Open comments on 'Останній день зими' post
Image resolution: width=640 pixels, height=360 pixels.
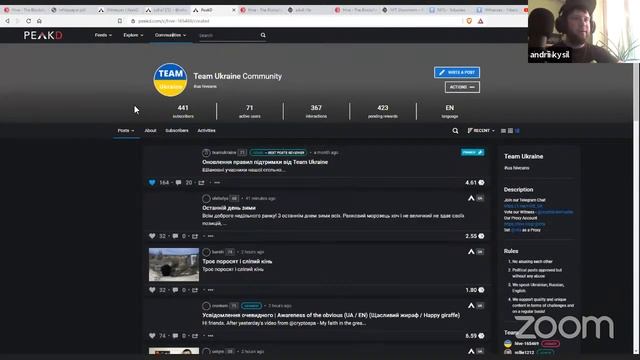coord(175,236)
